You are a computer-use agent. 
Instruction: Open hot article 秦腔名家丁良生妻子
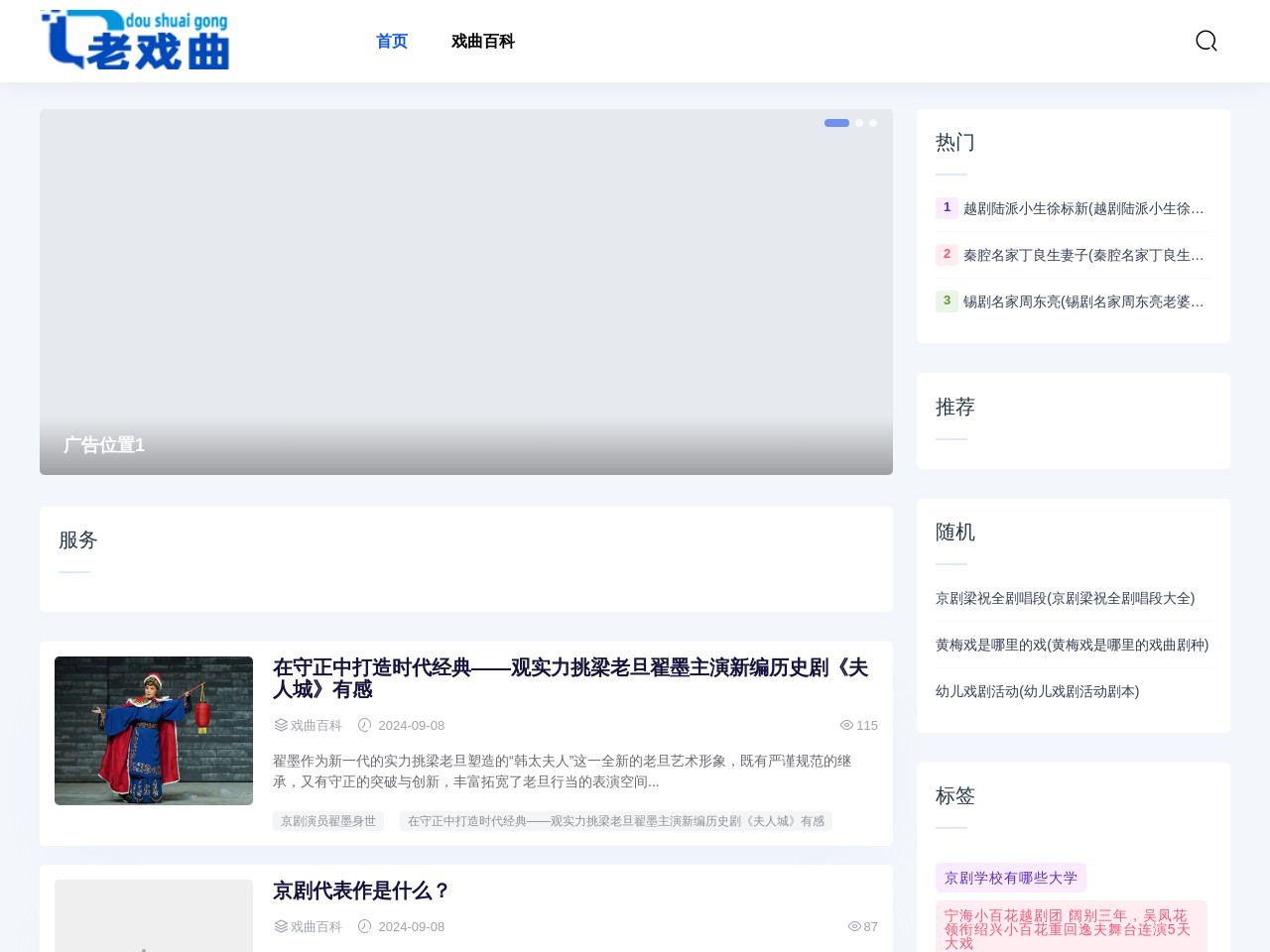click(1083, 255)
